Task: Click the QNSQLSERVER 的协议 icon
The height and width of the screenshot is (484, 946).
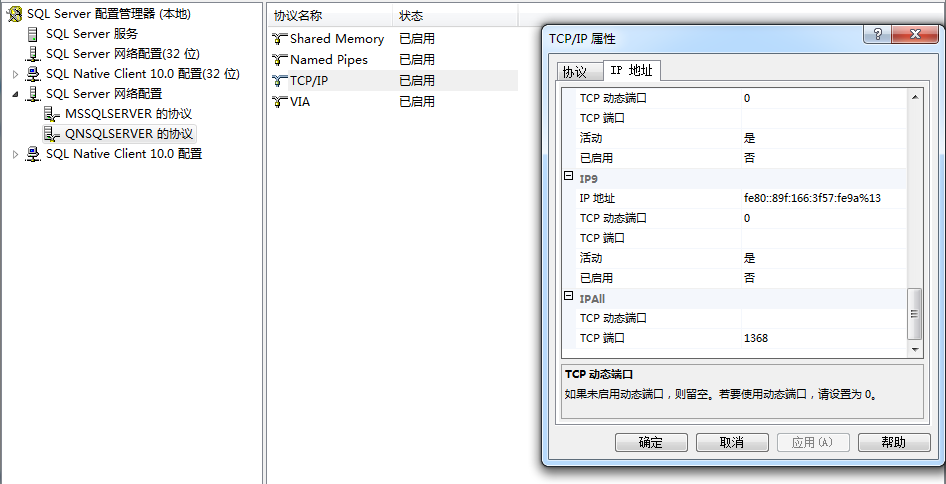Action: (x=52, y=134)
